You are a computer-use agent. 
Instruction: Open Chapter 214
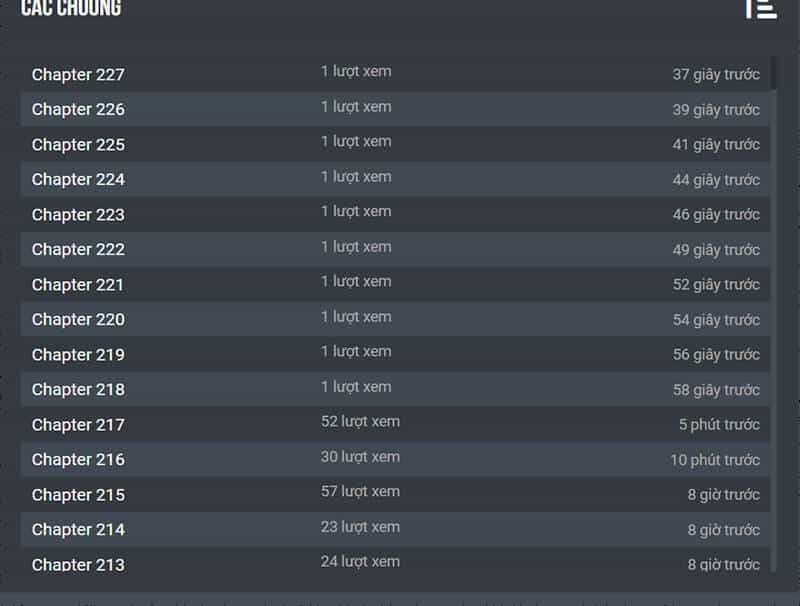pos(78,529)
